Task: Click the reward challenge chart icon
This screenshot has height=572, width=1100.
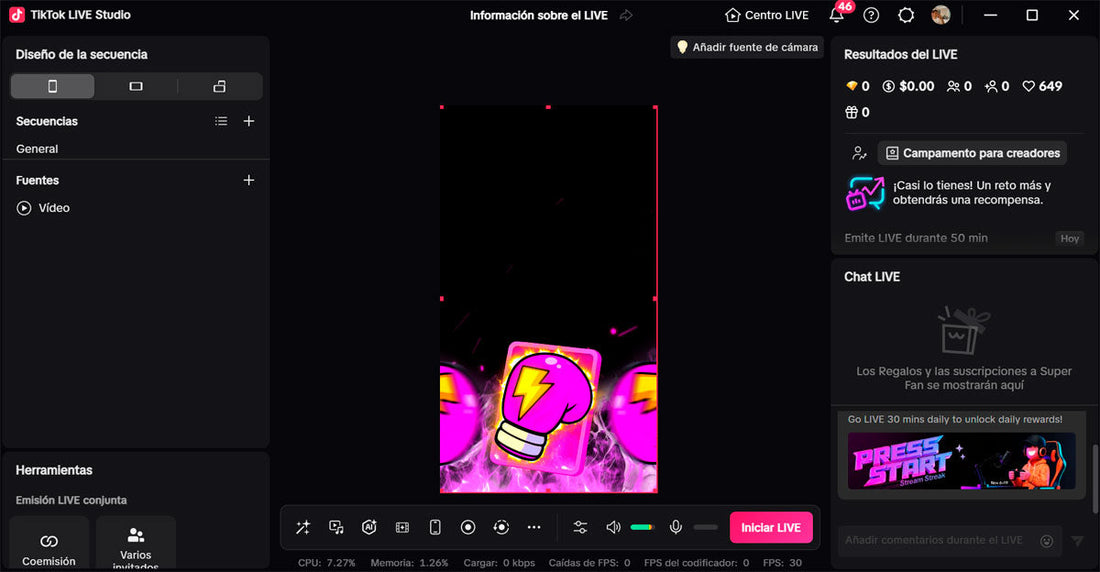Action: coord(865,193)
